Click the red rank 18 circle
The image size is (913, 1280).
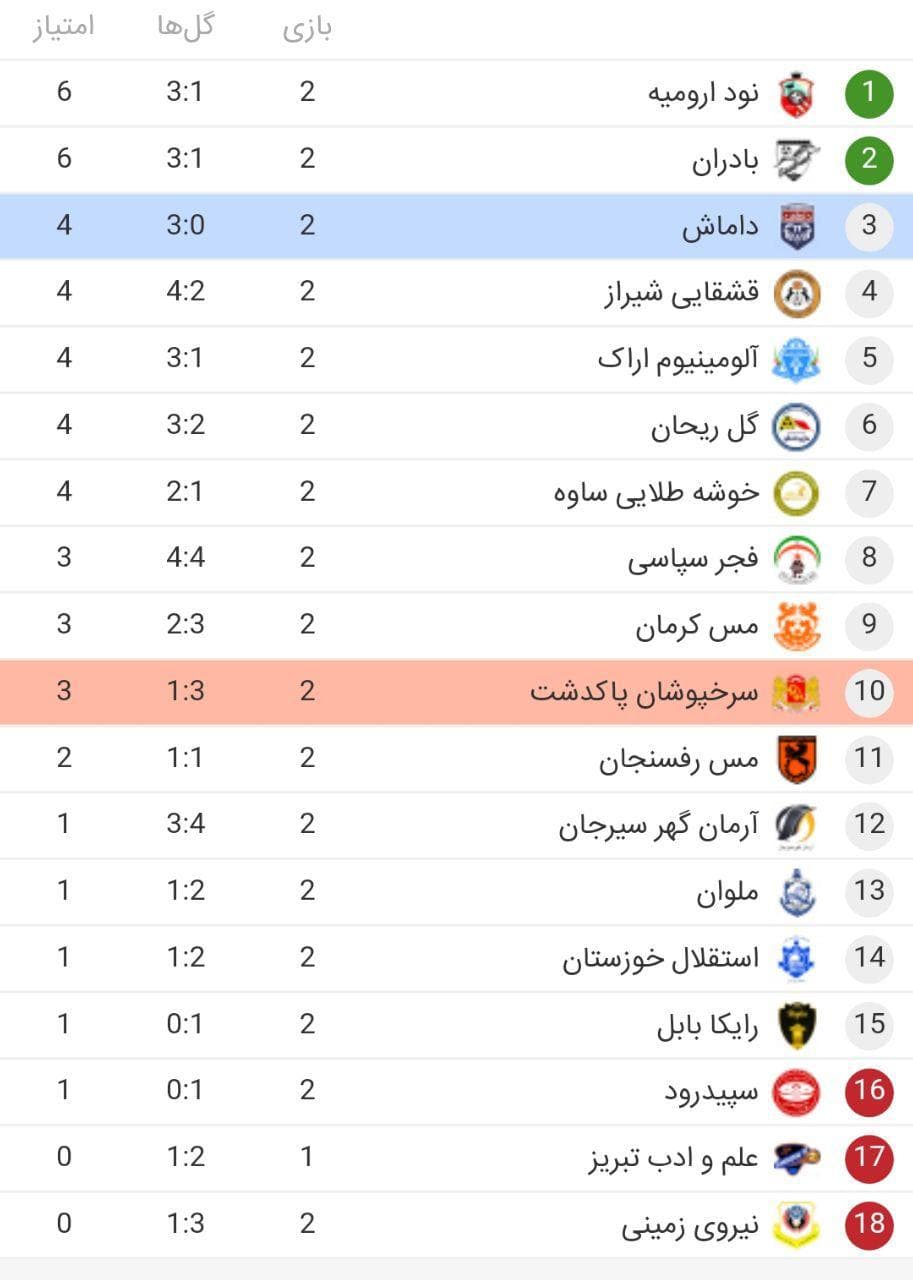tap(868, 1223)
